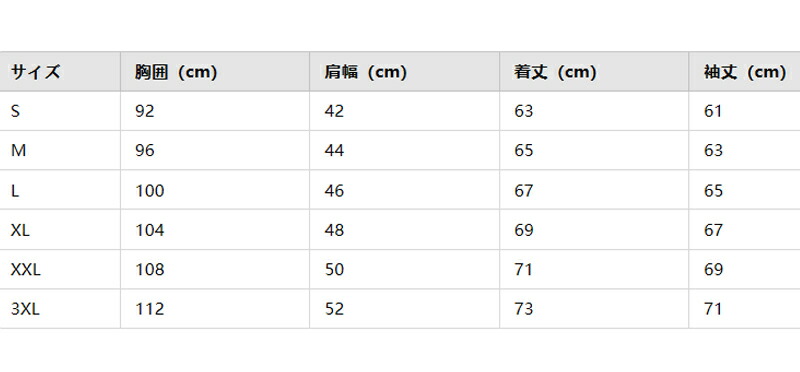The image size is (800, 372).
Task: Select chest value 92 for size S
Action: point(145,111)
